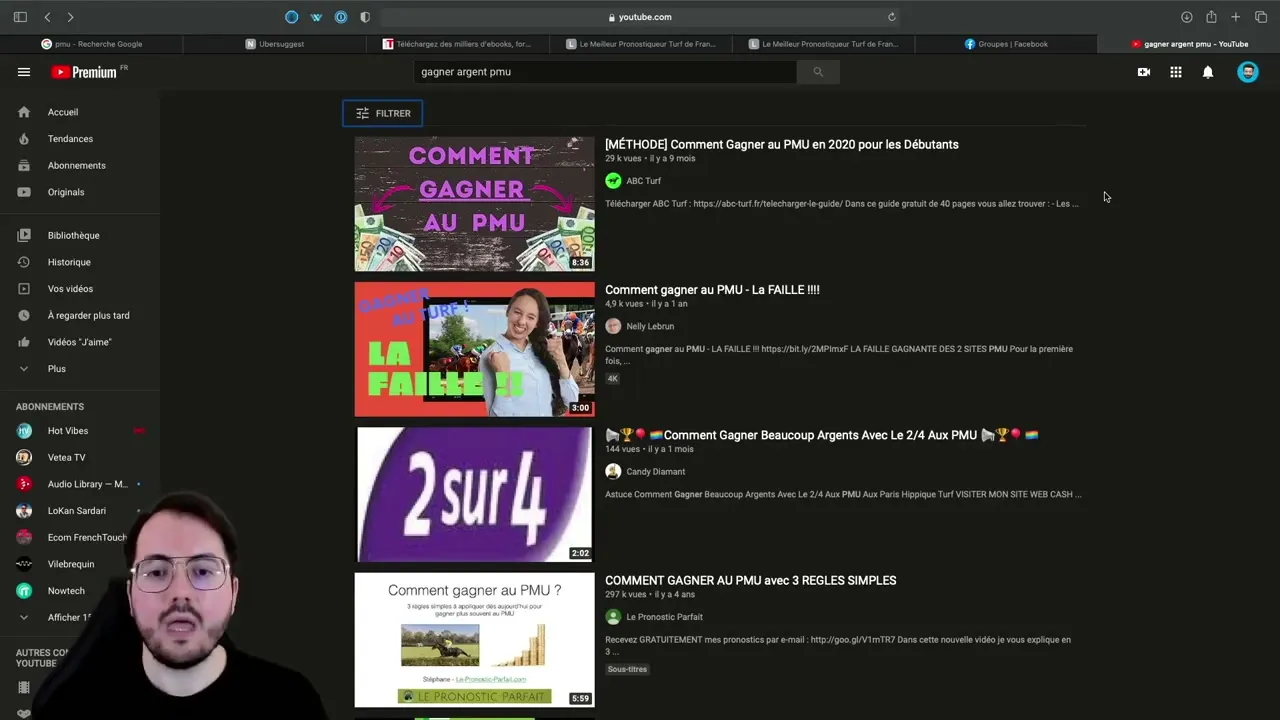The image size is (1280, 720).
Task: Open the YouTube apps grid icon
Action: [1176, 72]
